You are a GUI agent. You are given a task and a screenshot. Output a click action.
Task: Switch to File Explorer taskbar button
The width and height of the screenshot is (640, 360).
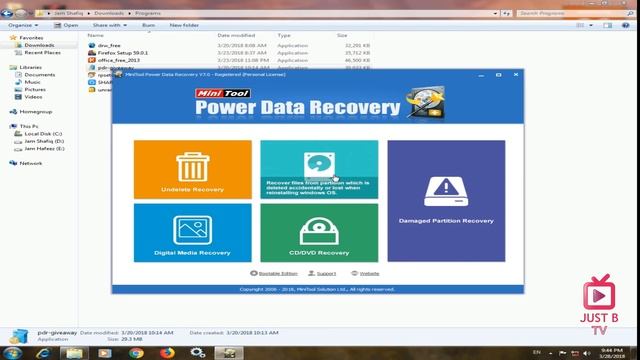(x=74, y=353)
